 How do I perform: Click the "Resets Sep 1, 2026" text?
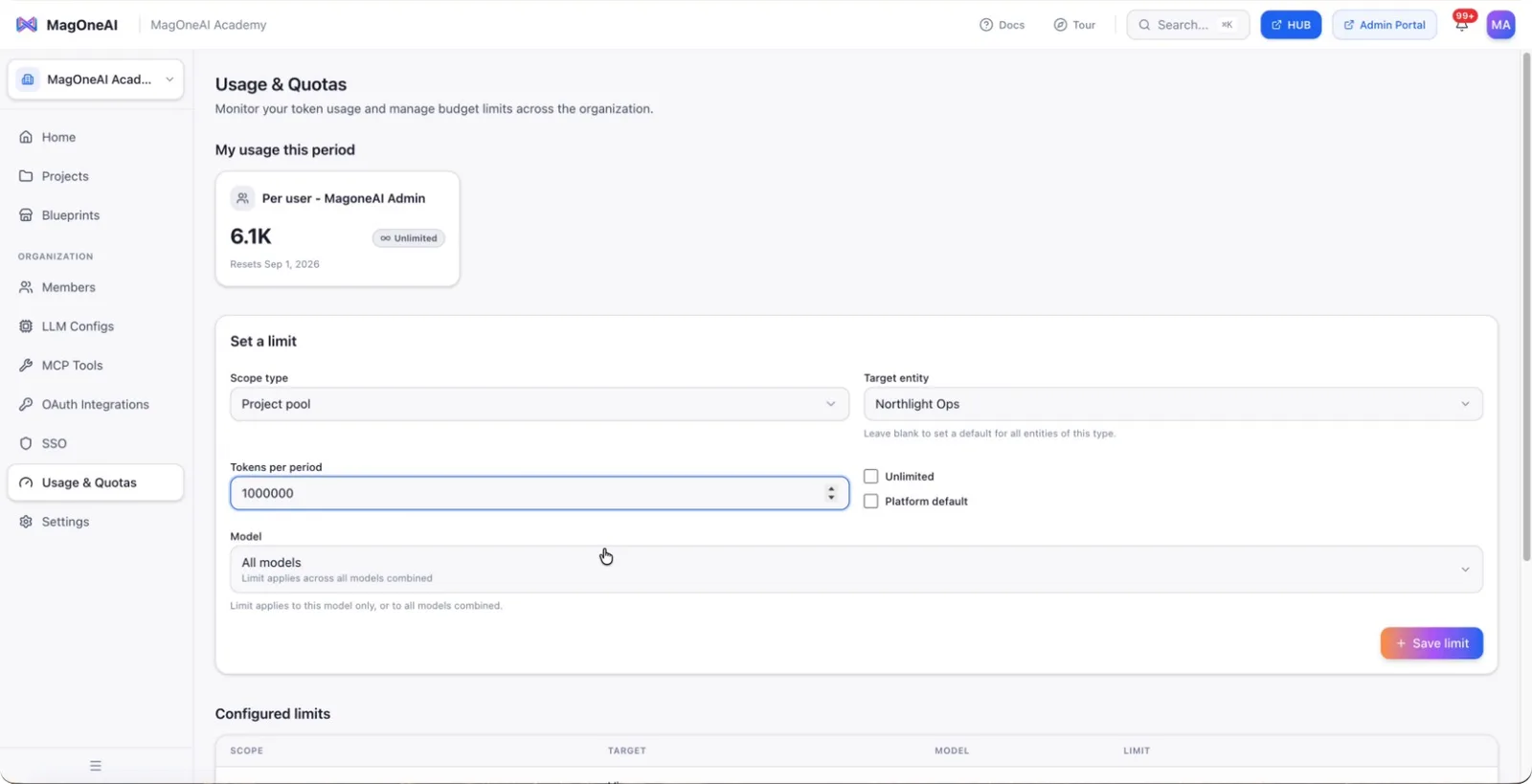coord(275,264)
